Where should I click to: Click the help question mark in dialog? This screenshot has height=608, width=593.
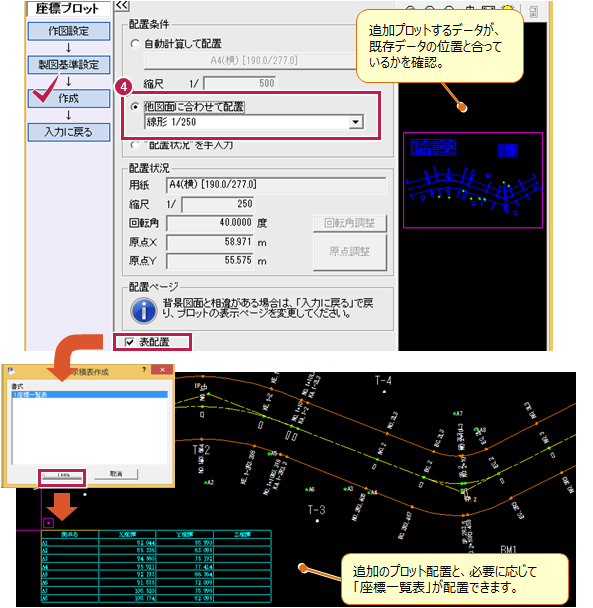[x=144, y=370]
